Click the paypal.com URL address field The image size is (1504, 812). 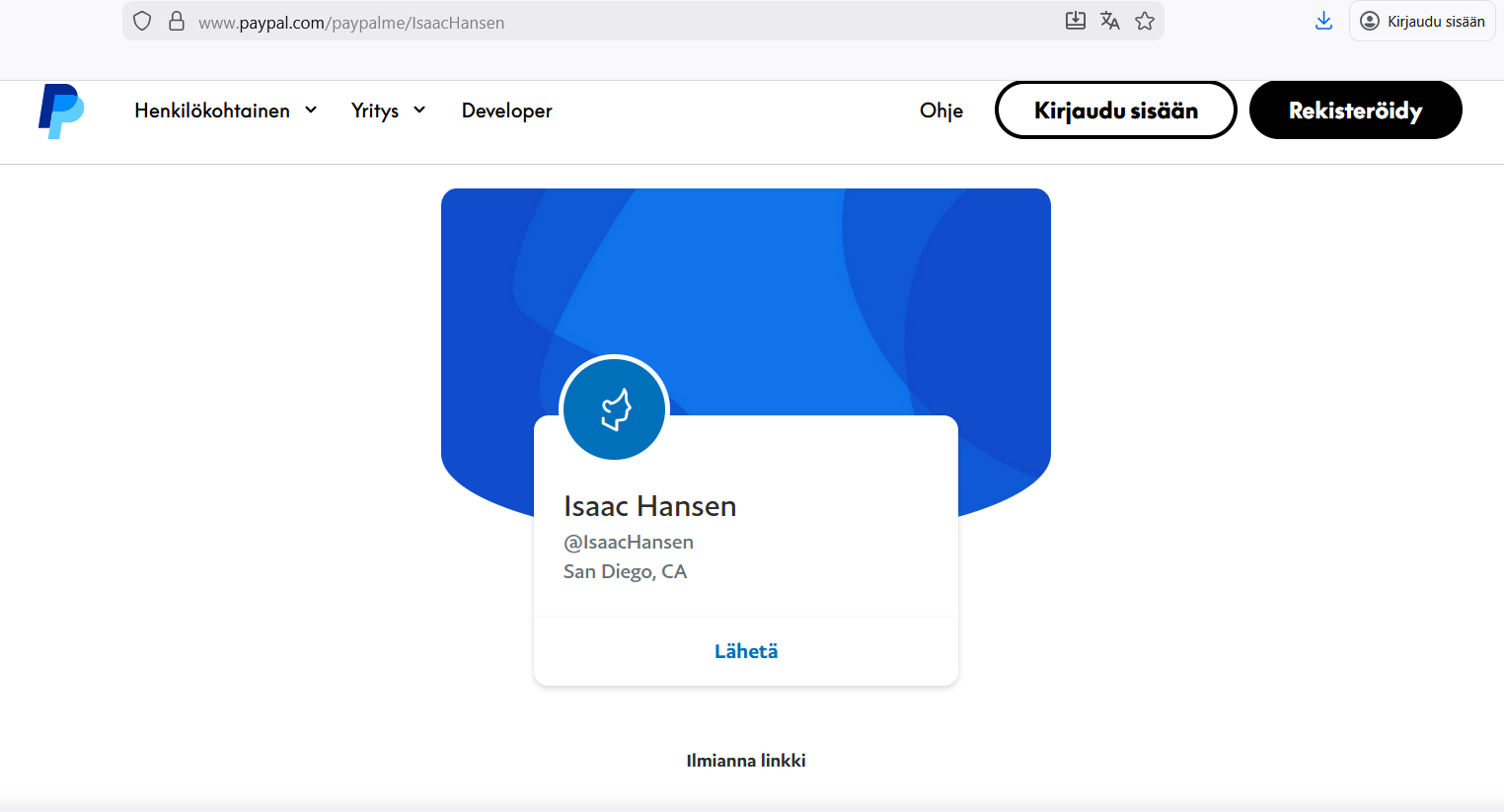click(x=592, y=22)
